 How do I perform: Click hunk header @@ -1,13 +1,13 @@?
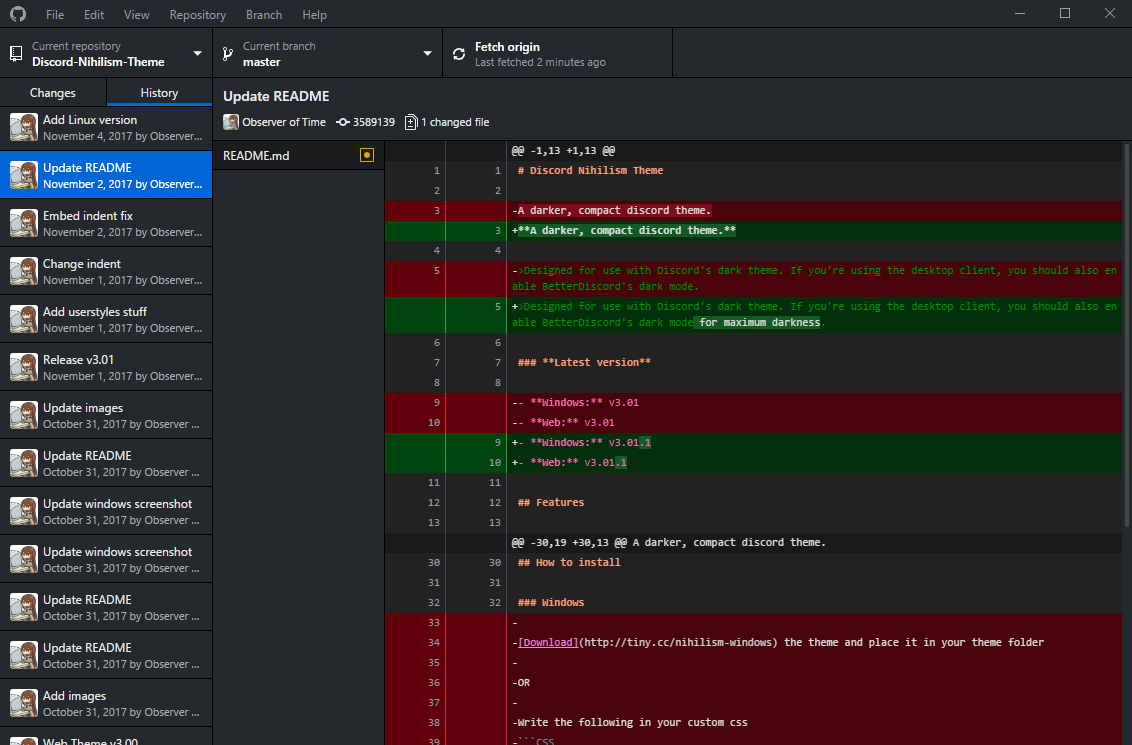click(563, 150)
